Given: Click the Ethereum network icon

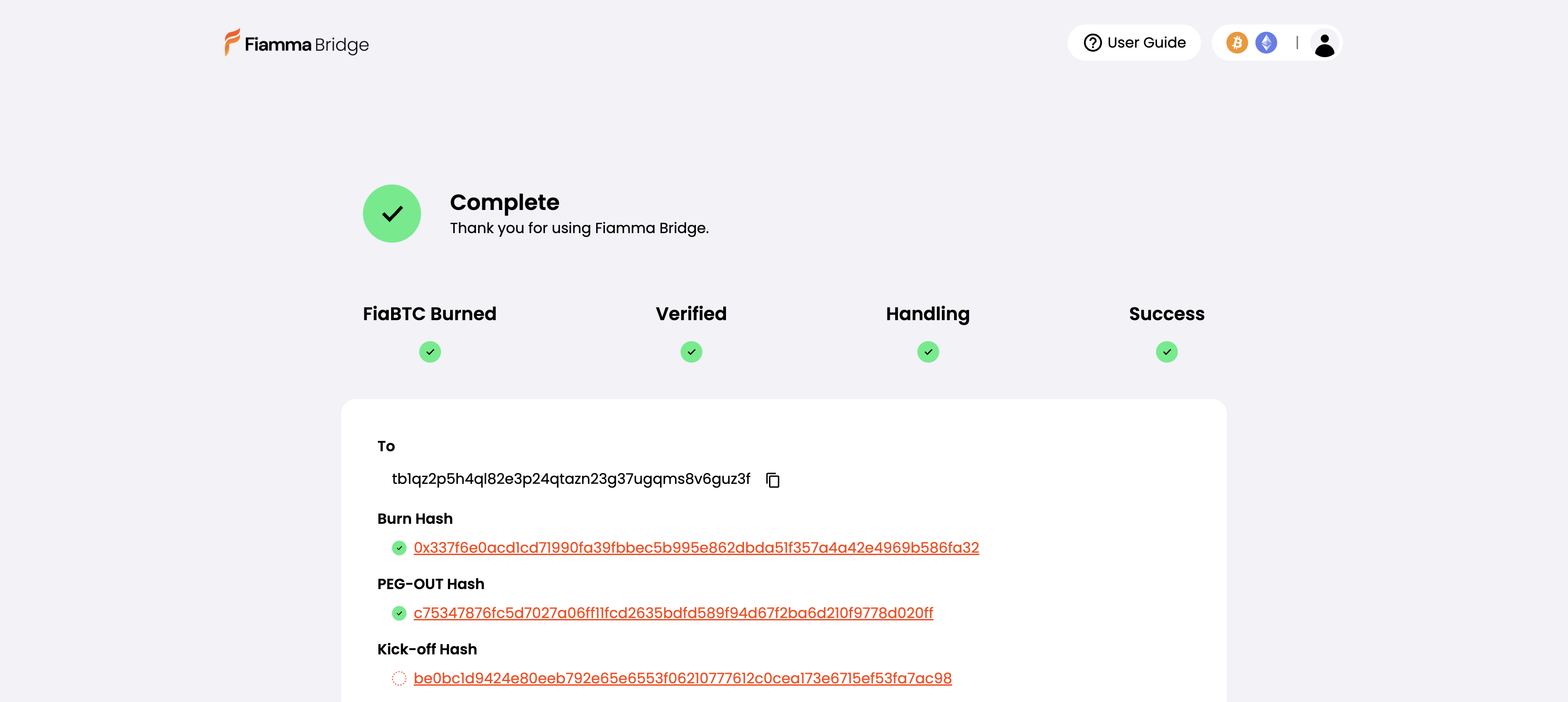Looking at the screenshot, I should click(x=1265, y=43).
